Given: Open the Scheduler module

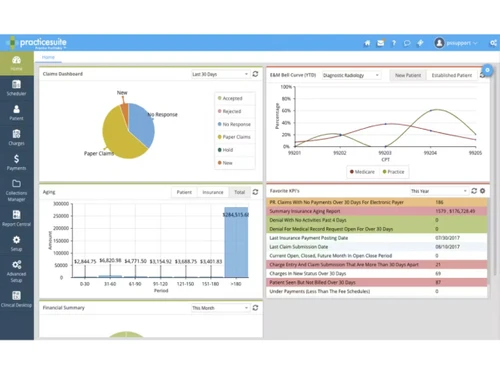Looking at the screenshot, I should click(17, 88).
